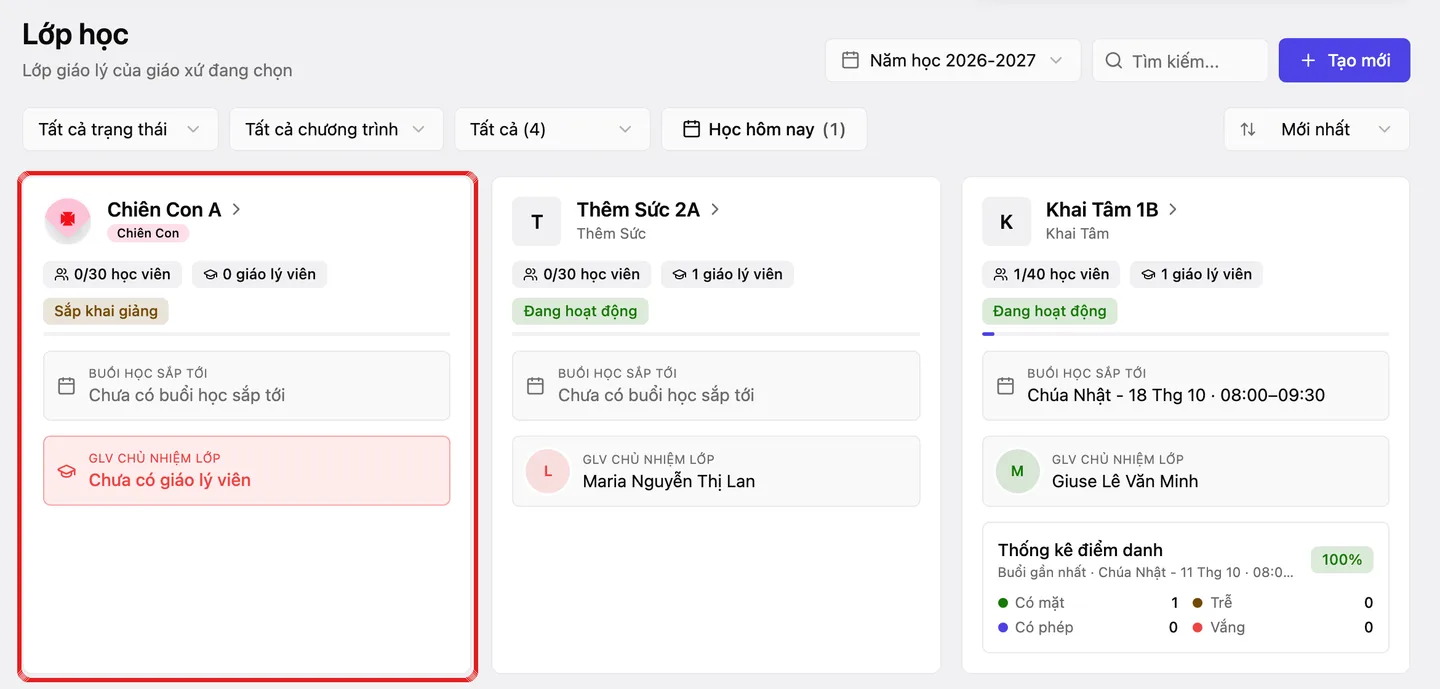Click the students icon beside 1/40 học viên
The image size is (1440, 689).
click(1000, 274)
